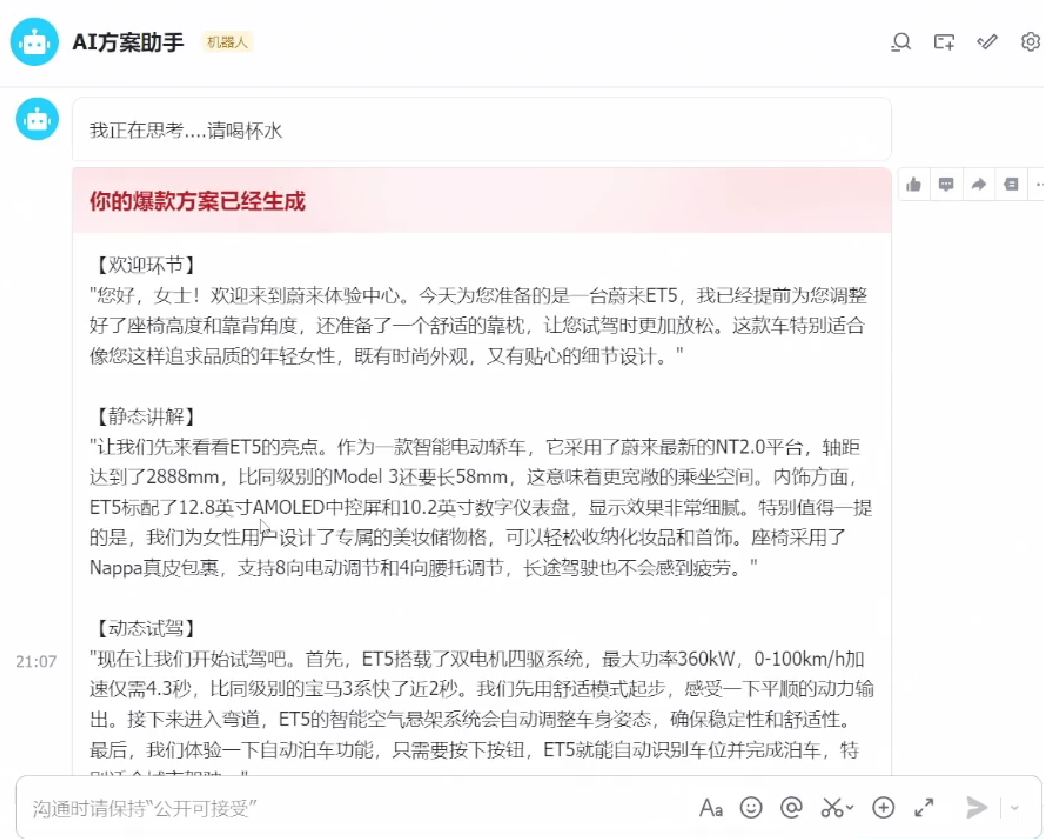Viewport: 1044px width, 839px height.
Task: Click the message input field at the bottom
Action: [x=300, y=807]
